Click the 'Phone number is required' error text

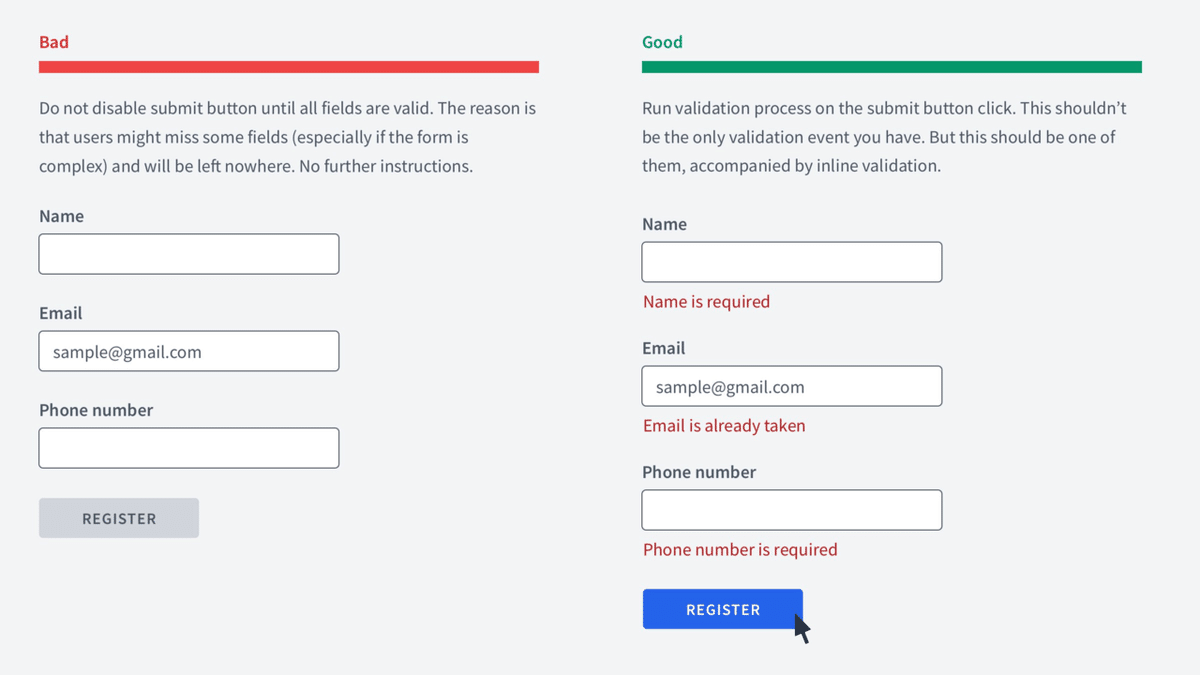[740, 550]
